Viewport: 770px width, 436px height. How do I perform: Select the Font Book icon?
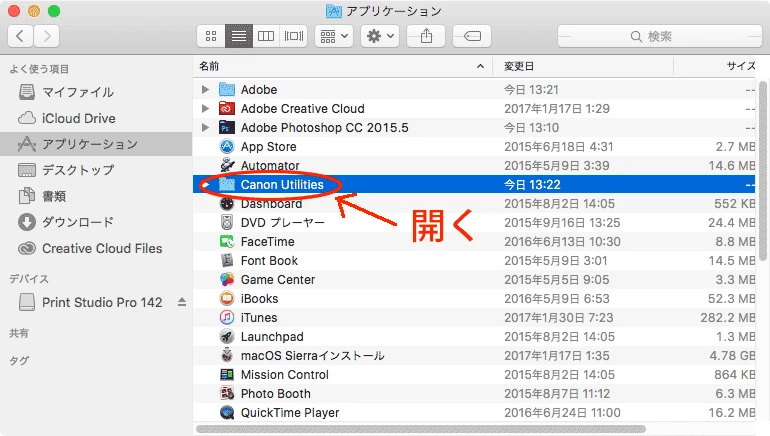227,260
